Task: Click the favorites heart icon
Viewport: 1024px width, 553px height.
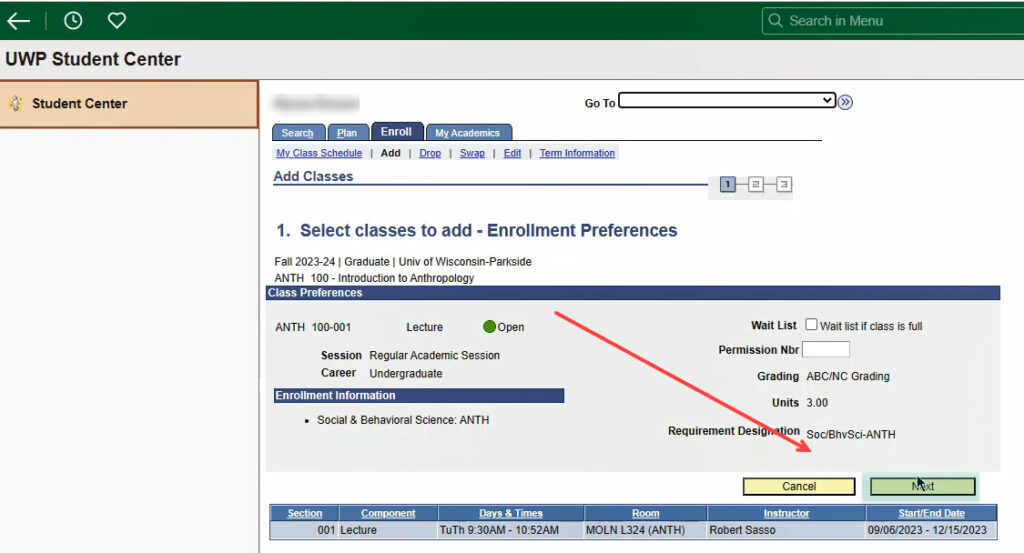Action: click(x=117, y=21)
